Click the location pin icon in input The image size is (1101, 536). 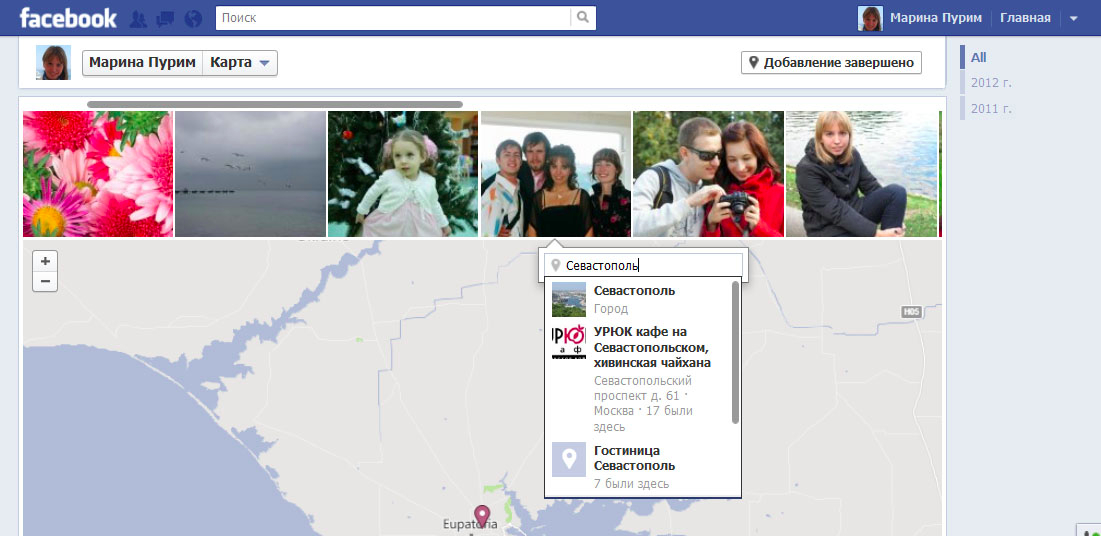click(x=555, y=266)
